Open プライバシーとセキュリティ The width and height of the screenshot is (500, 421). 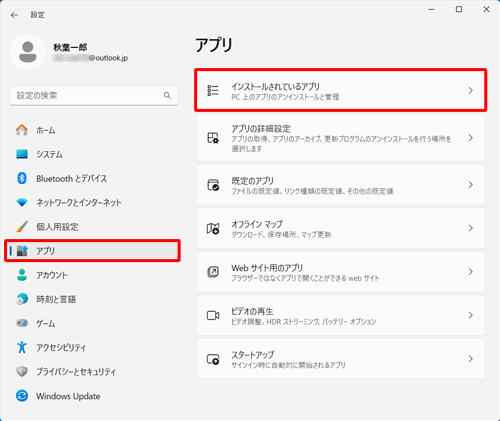(93, 371)
